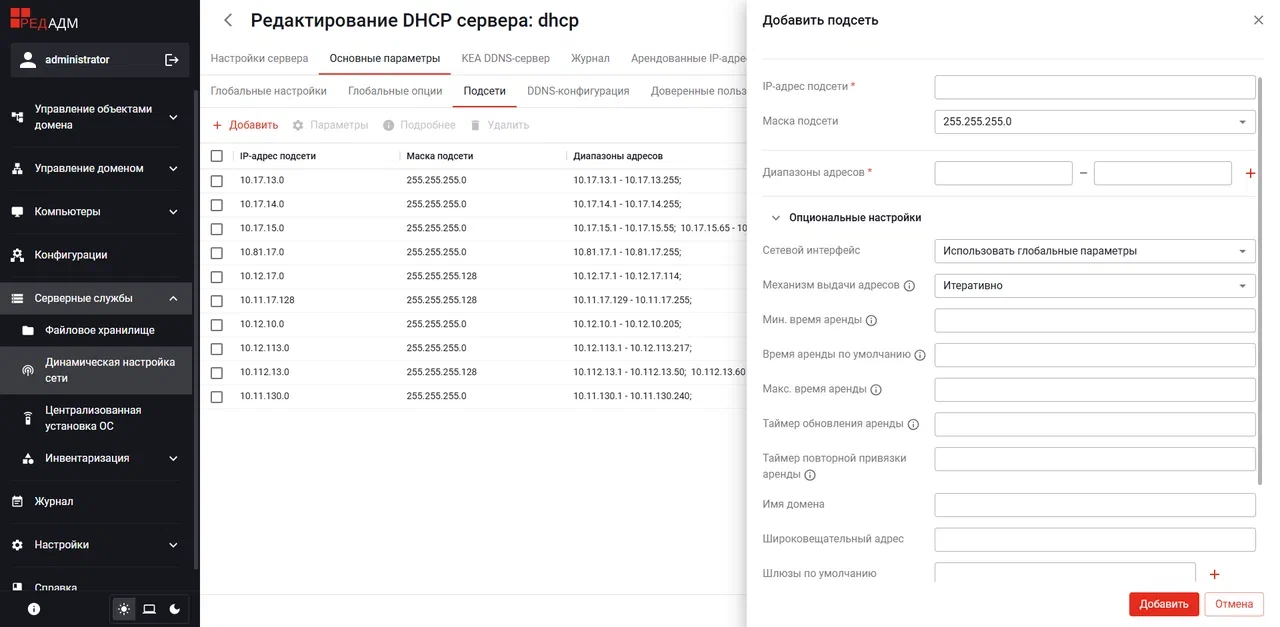Open the Сетевой интерфейс dropdown

pos(1095,251)
